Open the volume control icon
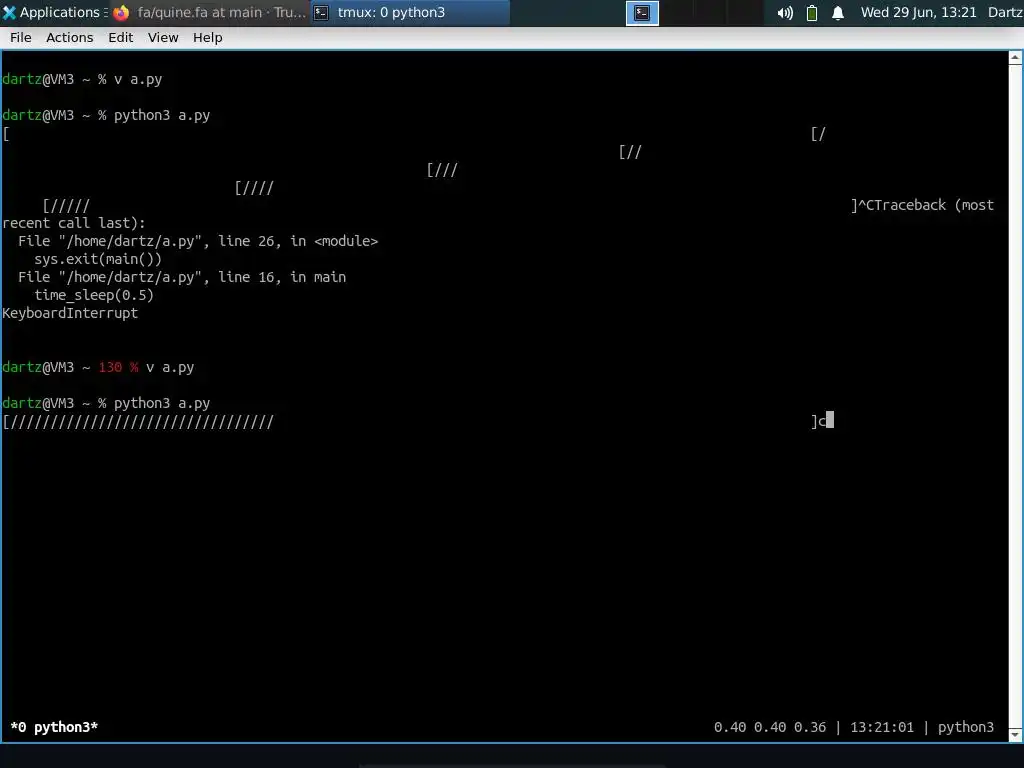 785,13
